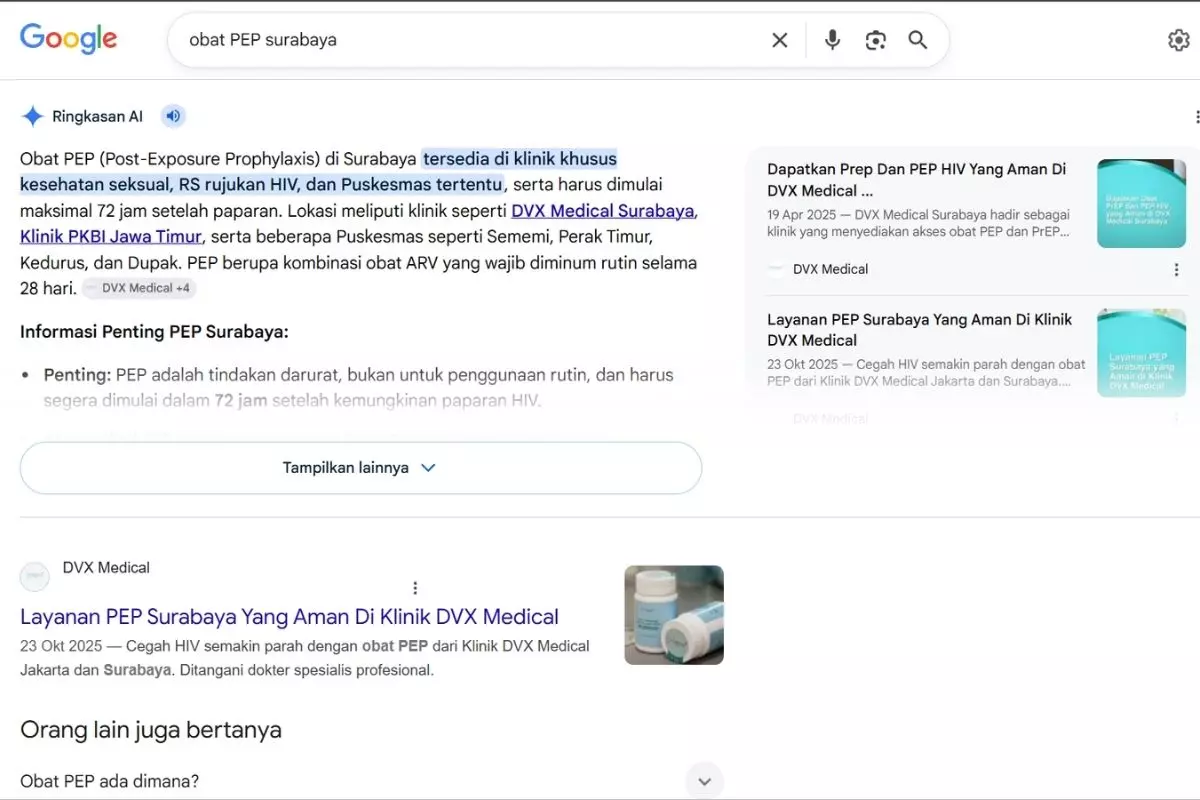Open source card 'Dapatkan Prep Dan PEP HIV'

[917, 180]
